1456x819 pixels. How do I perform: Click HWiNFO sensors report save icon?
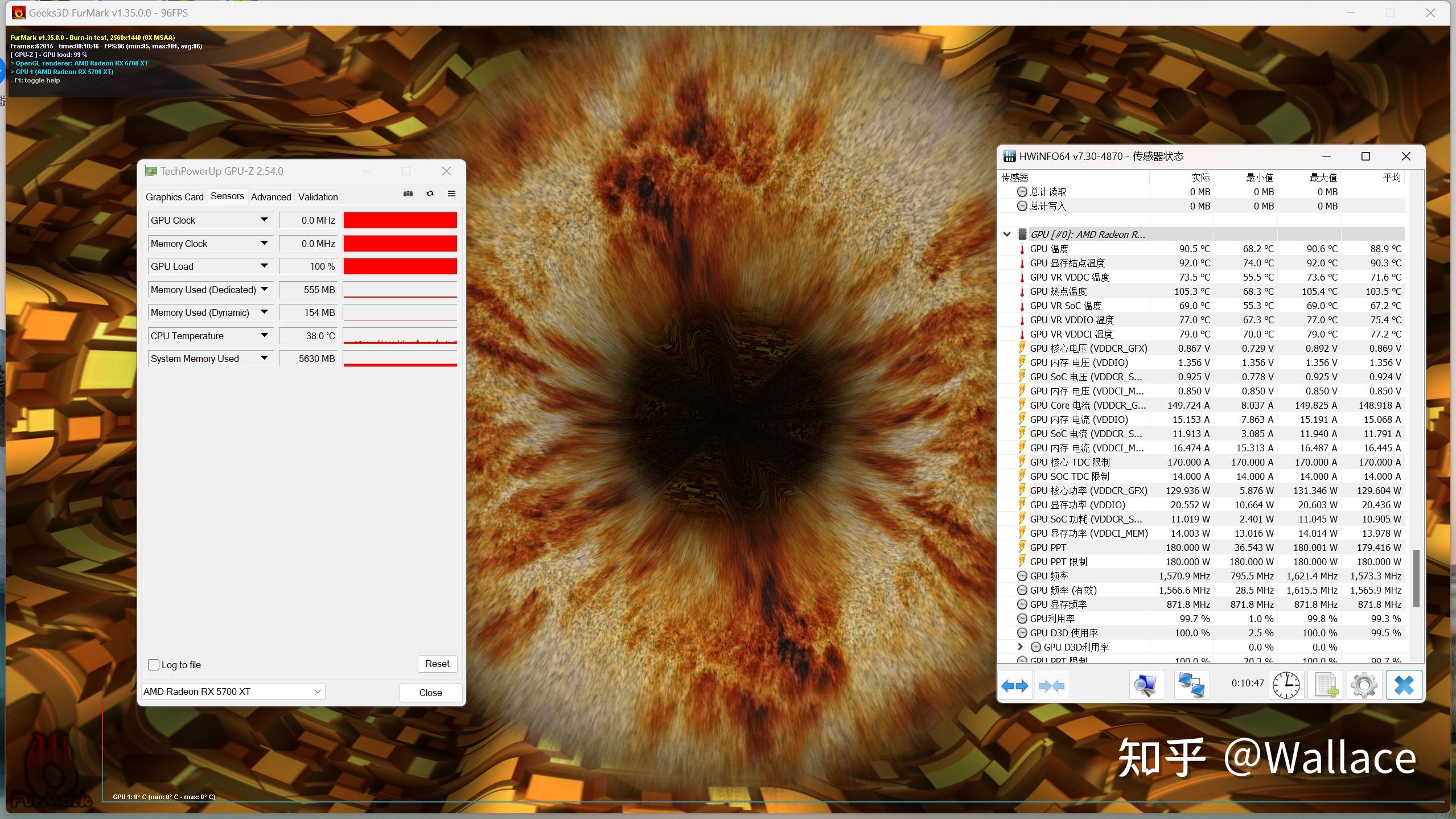coord(1325,685)
